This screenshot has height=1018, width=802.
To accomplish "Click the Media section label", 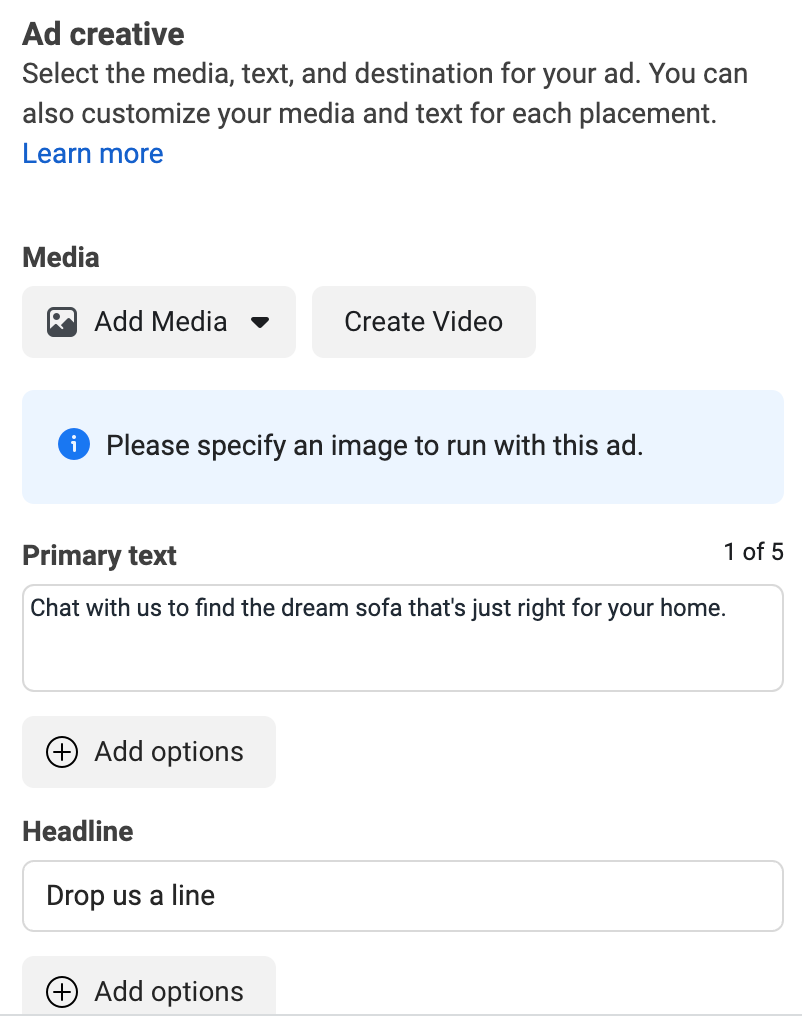I will click(x=61, y=258).
